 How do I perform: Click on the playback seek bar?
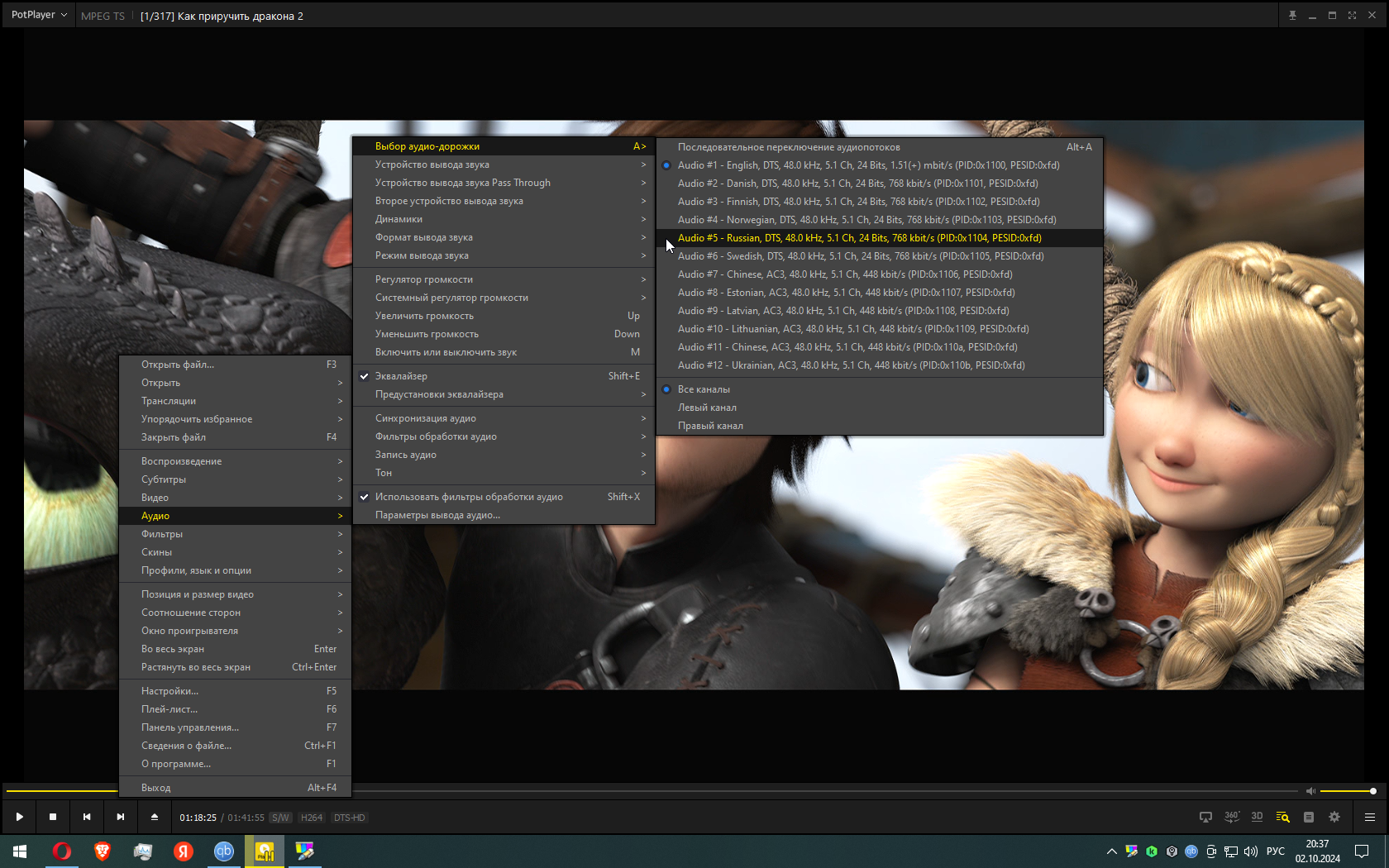(653, 791)
